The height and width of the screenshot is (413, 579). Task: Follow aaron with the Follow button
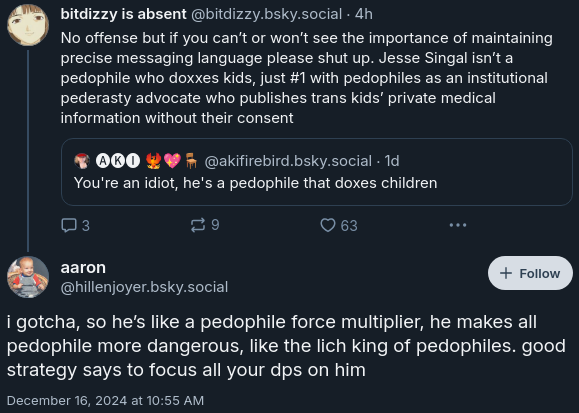530,273
